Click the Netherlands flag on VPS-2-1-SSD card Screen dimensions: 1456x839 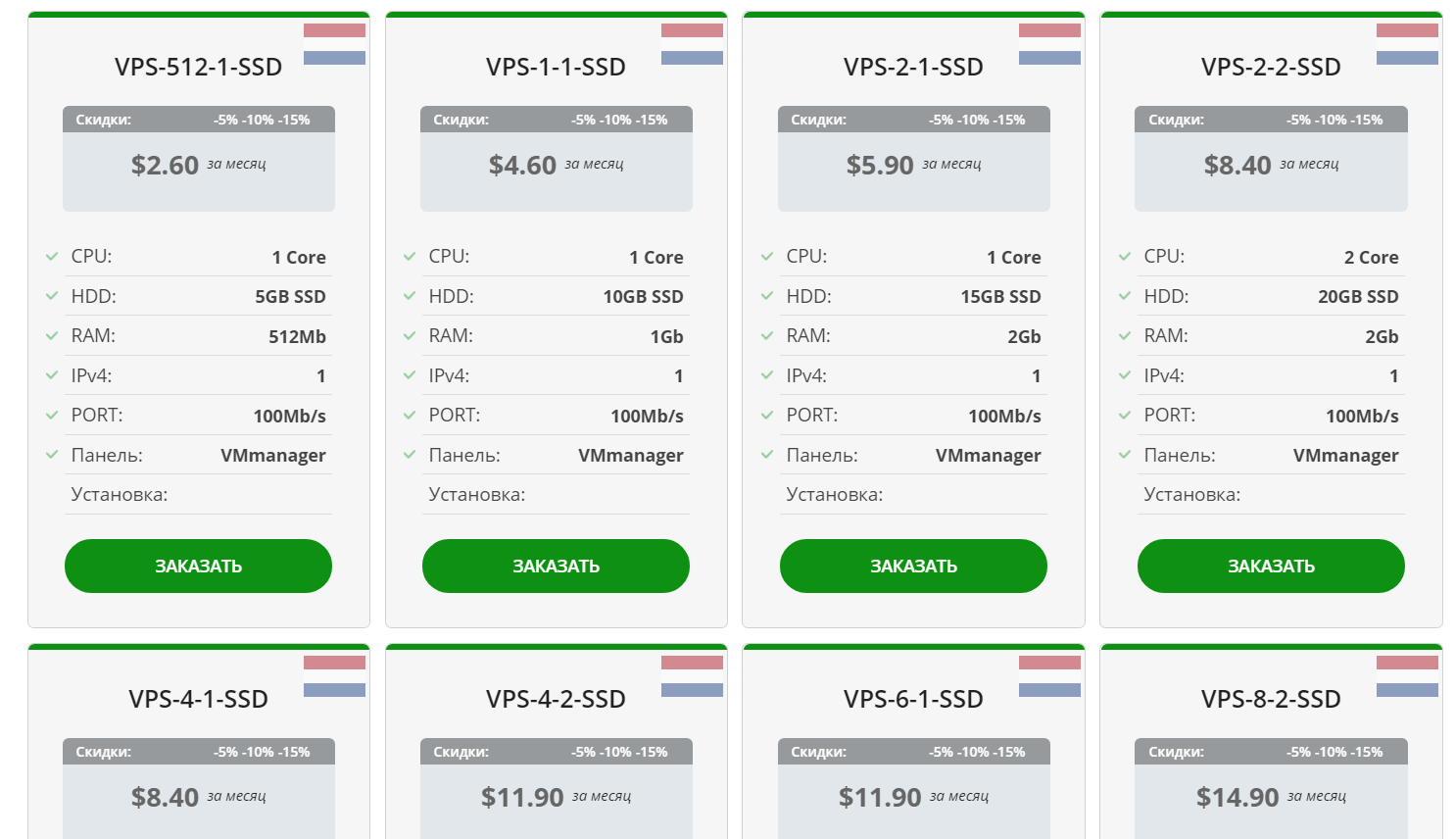coord(1049,44)
